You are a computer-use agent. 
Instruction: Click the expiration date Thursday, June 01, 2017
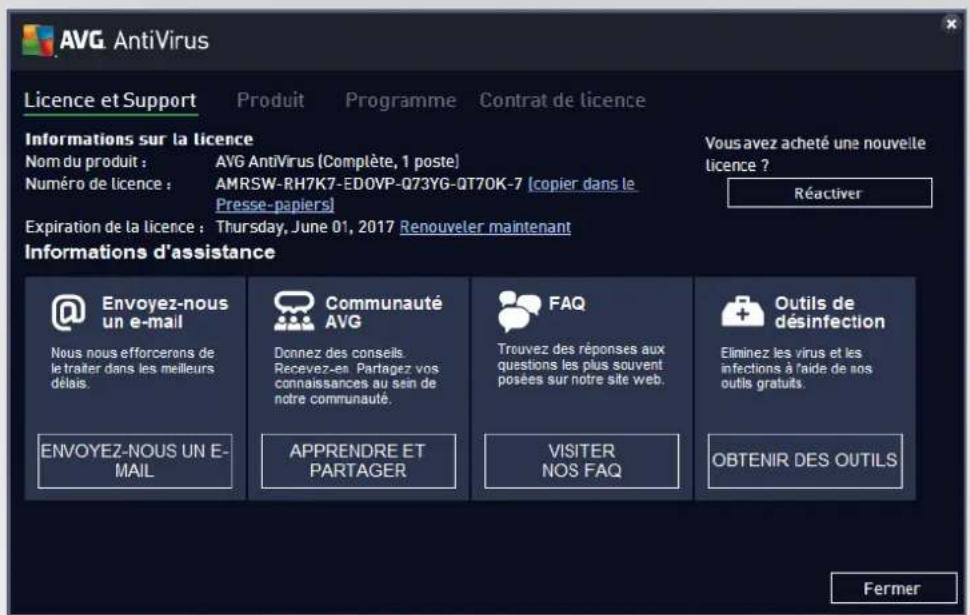tap(305, 227)
